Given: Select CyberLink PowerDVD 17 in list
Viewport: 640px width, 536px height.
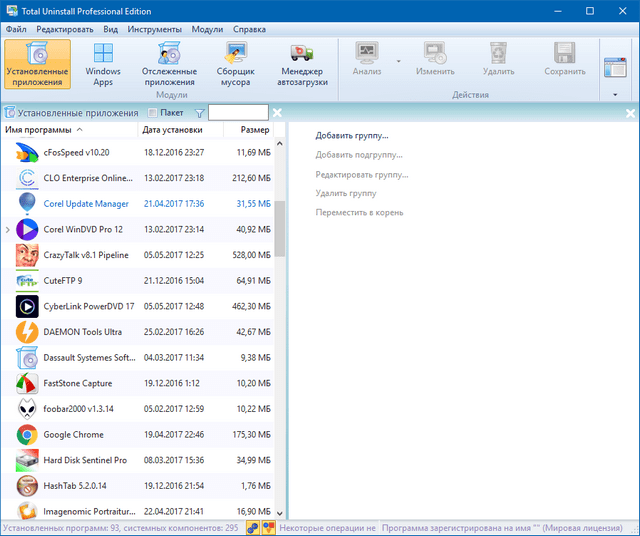Looking at the screenshot, I should (x=89, y=306).
